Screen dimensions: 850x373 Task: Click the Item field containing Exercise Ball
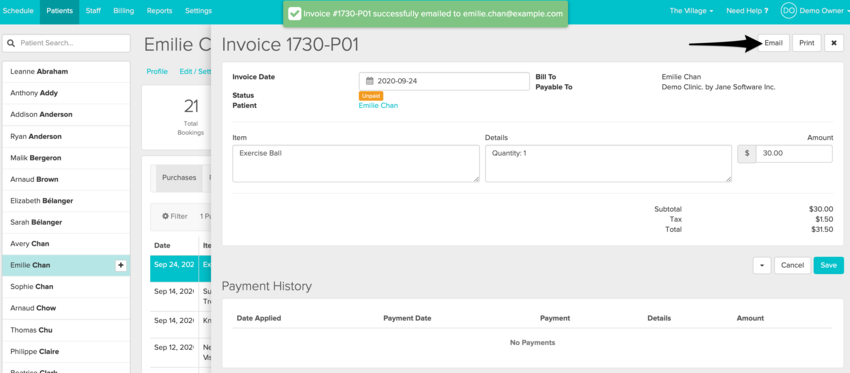pos(356,163)
